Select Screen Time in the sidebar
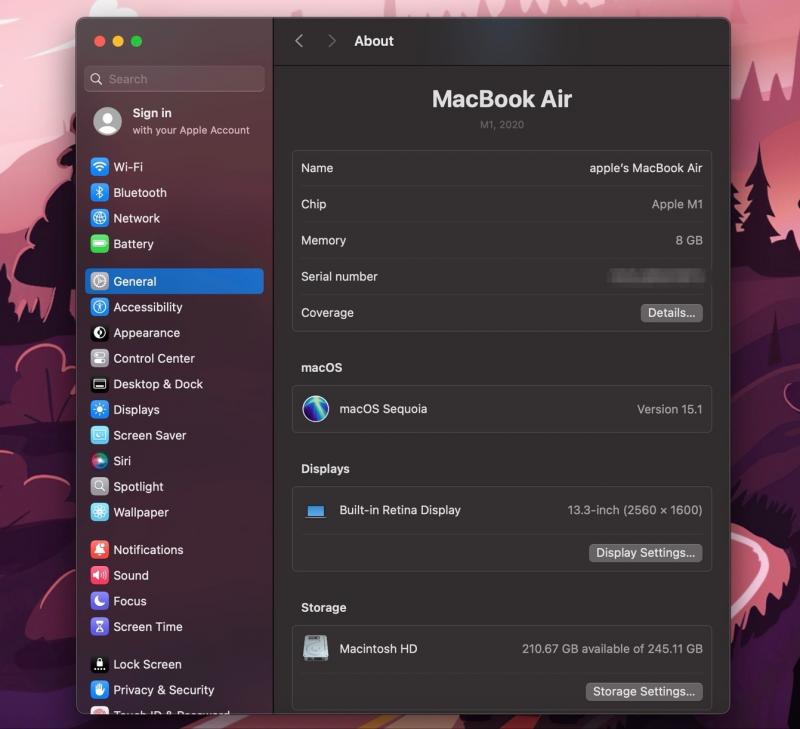Image resolution: width=800 pixels, height=729 pixels. click(174, 626)
